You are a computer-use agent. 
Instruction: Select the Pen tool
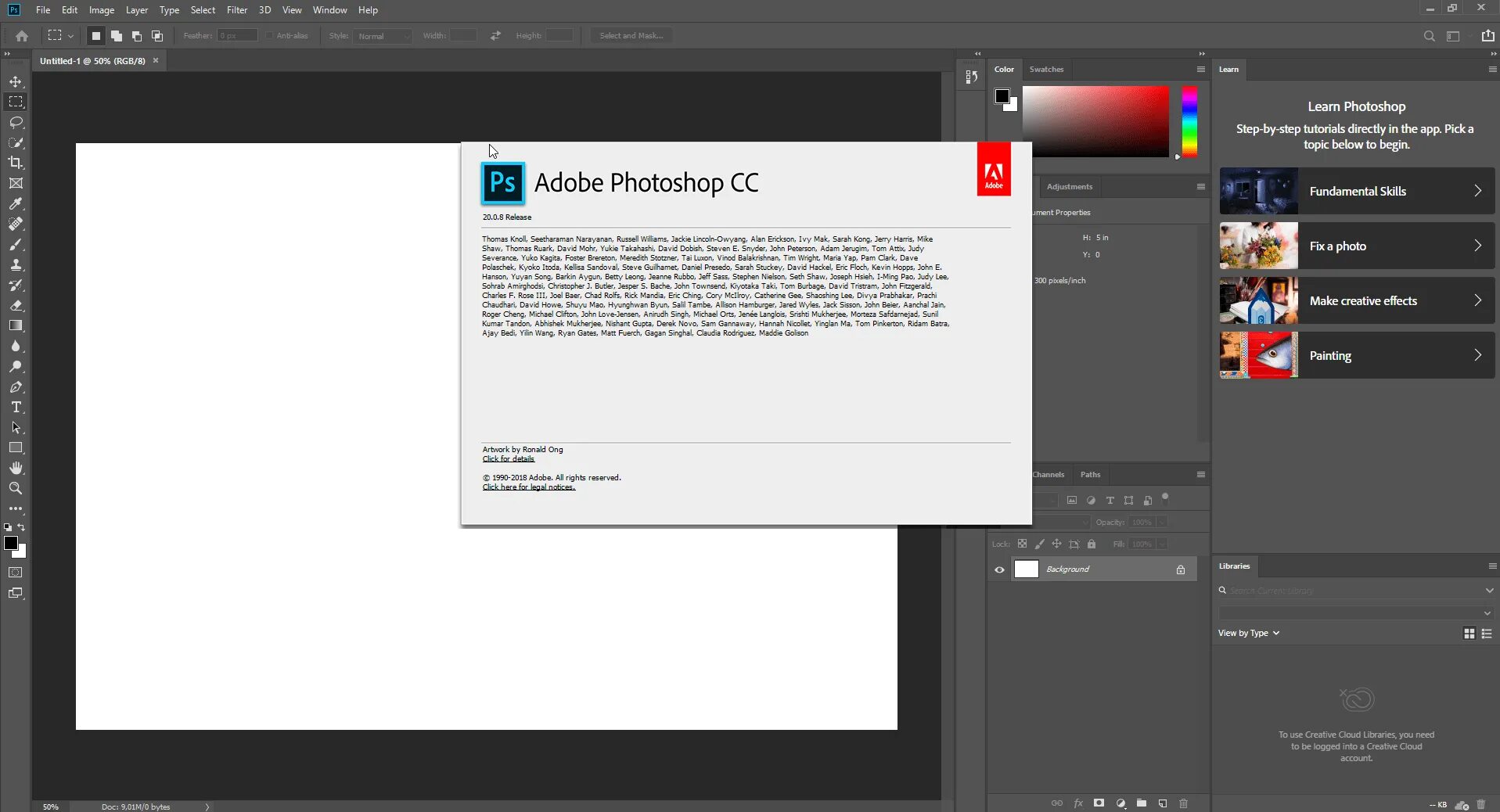(x=16, y=386)
